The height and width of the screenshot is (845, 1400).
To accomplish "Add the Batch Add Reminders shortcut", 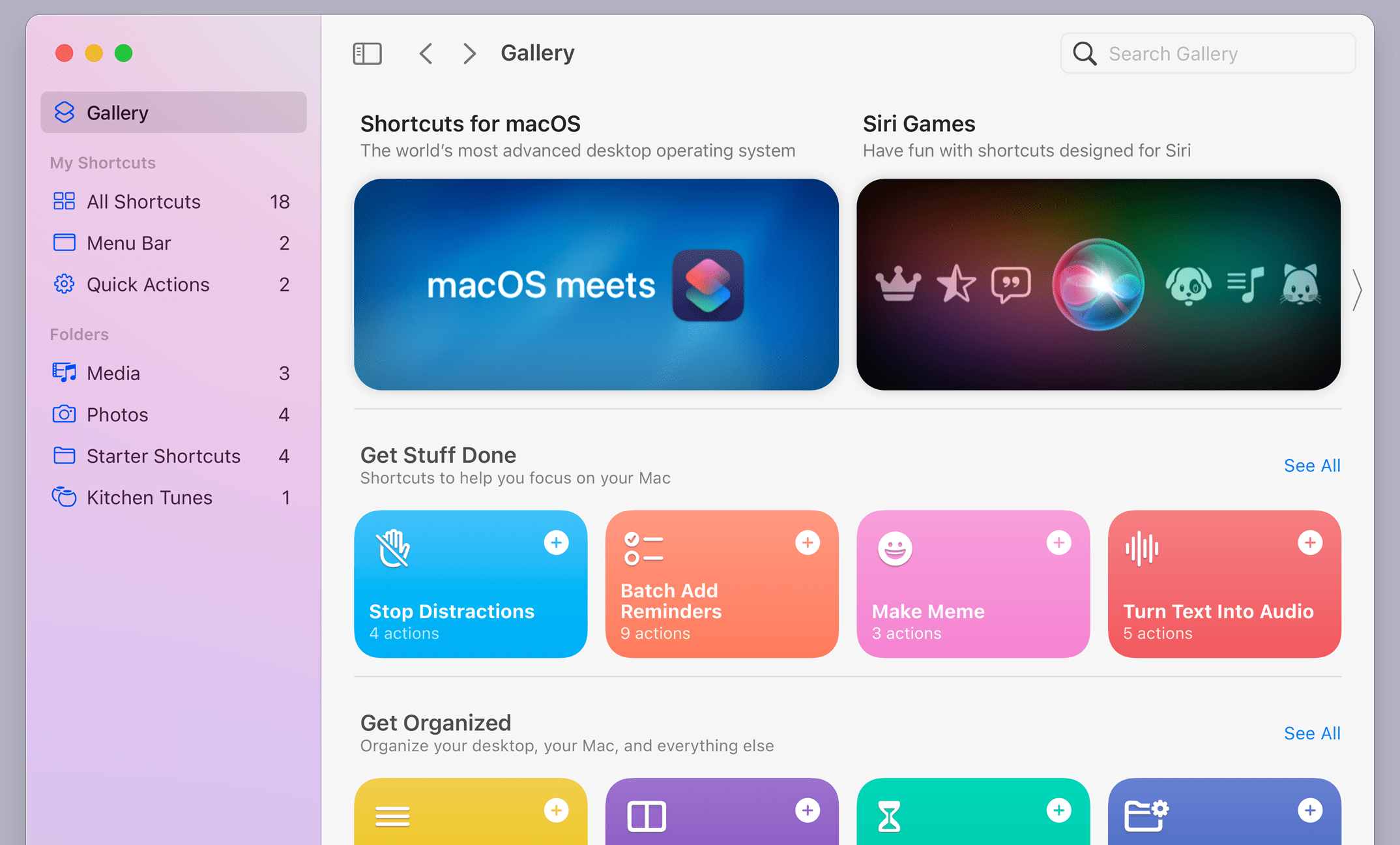I will click(807, 542).
